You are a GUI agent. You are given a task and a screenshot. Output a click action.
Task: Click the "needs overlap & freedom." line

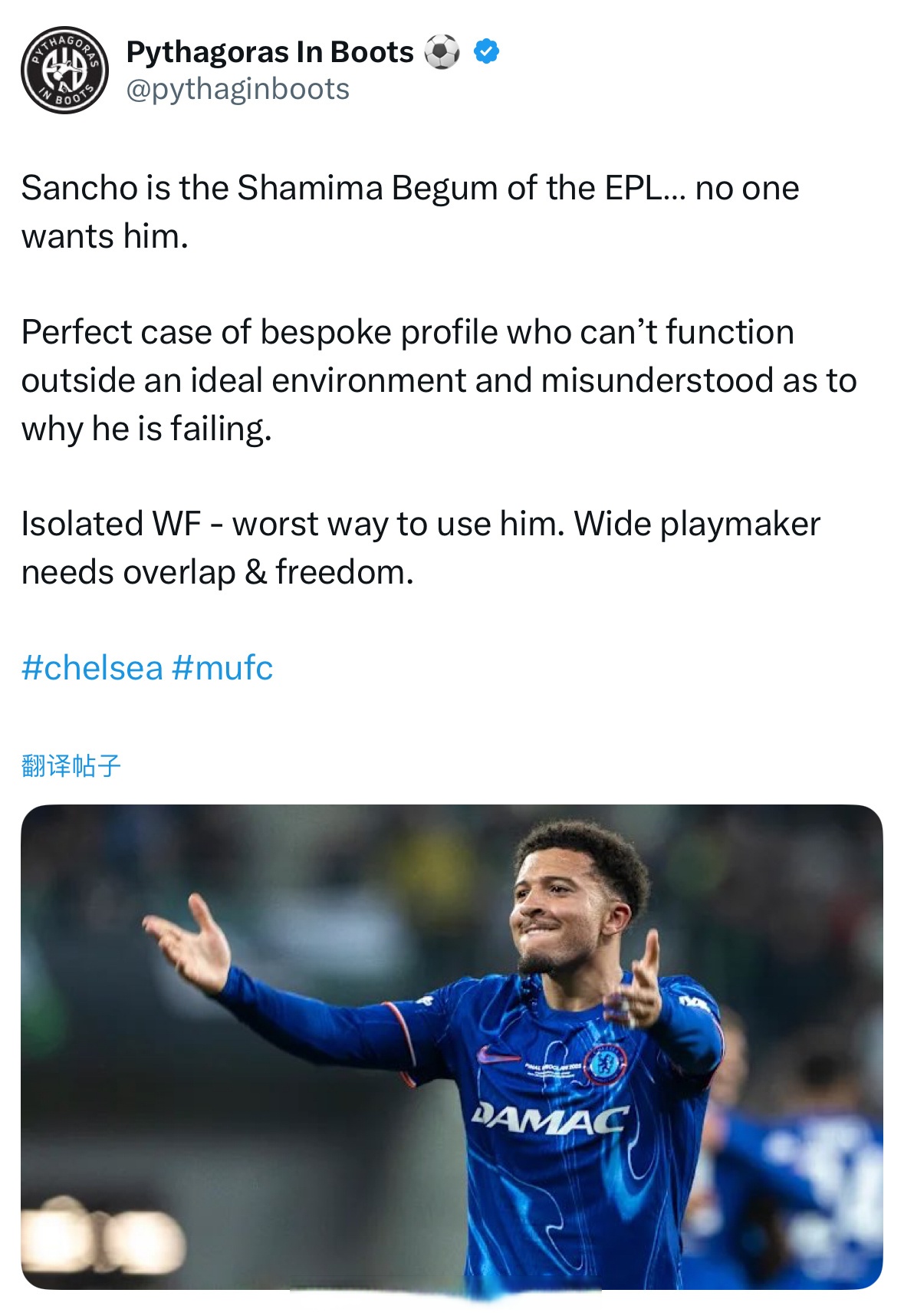[x=217, y=572]
